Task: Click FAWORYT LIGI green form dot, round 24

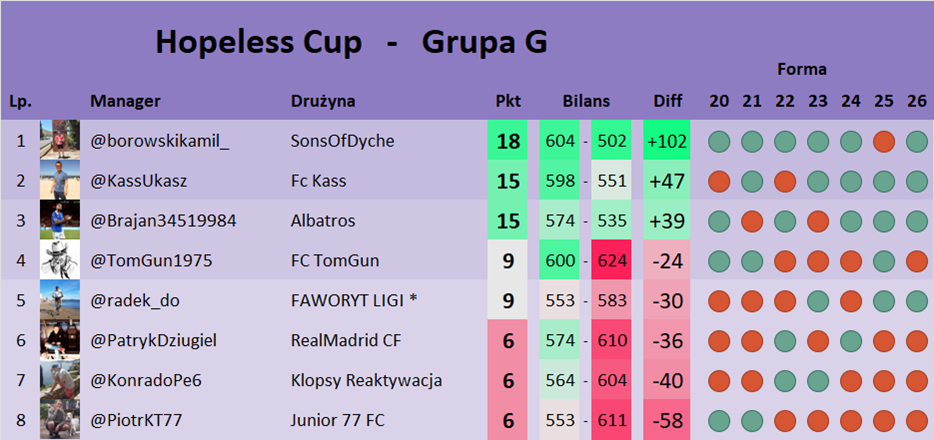Action: click(851, 301)
